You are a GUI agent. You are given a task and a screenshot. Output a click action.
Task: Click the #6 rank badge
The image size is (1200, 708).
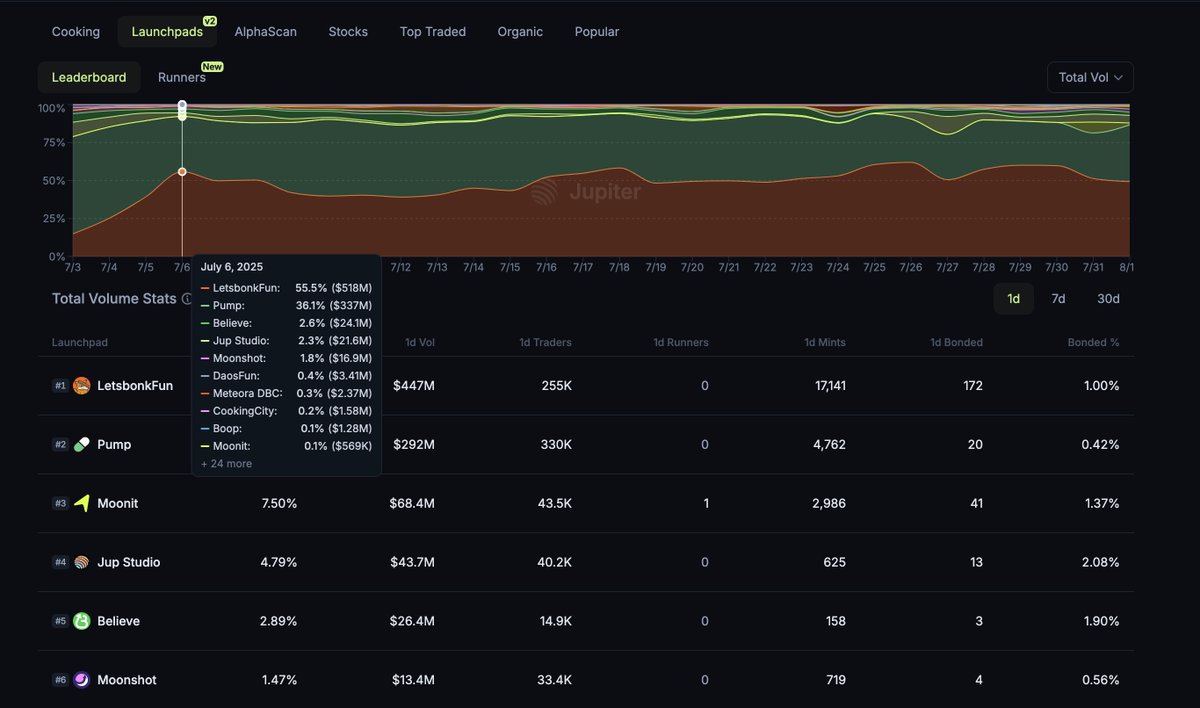(x=60, y=680)
